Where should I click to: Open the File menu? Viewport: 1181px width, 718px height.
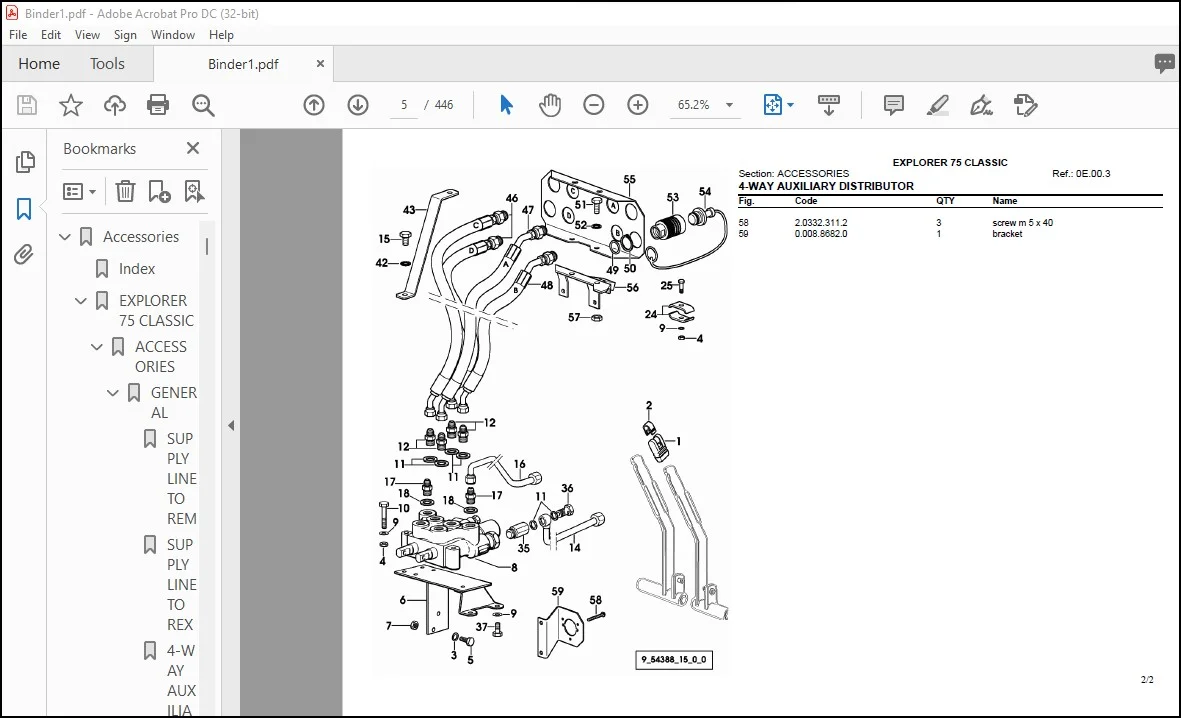(x=18, y=35)
